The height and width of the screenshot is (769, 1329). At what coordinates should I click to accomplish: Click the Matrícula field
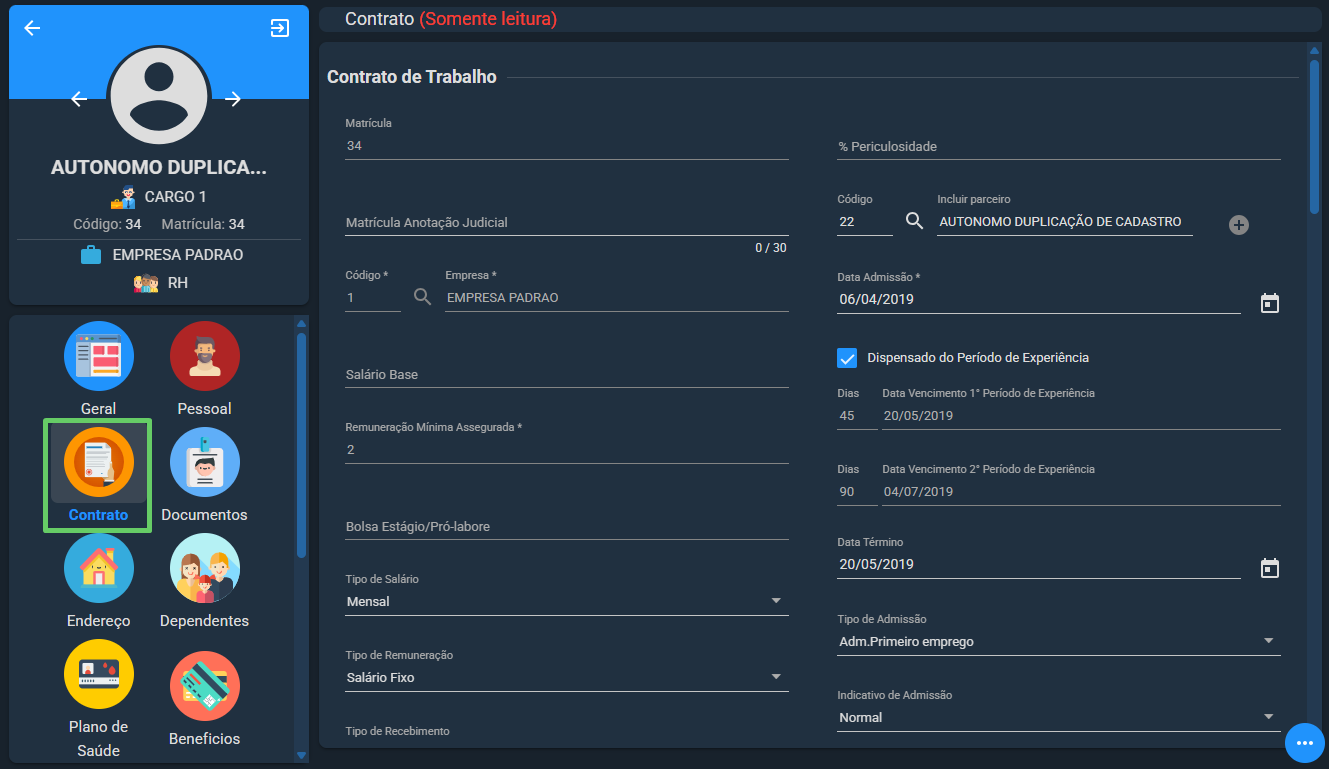567,146
